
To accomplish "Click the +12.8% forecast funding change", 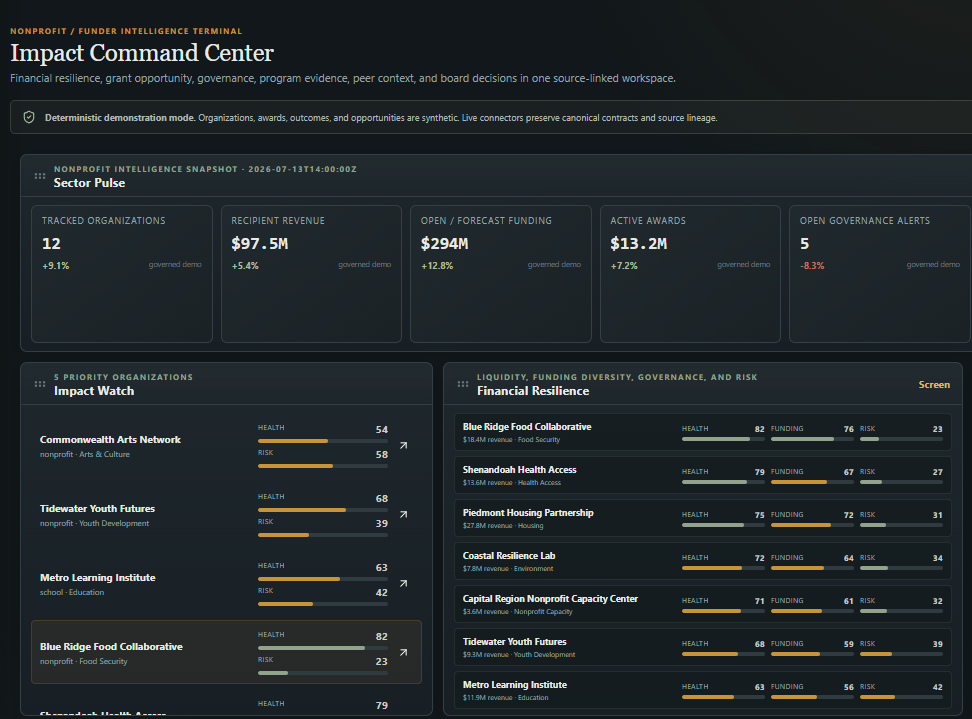I will (x=437, y=265).
